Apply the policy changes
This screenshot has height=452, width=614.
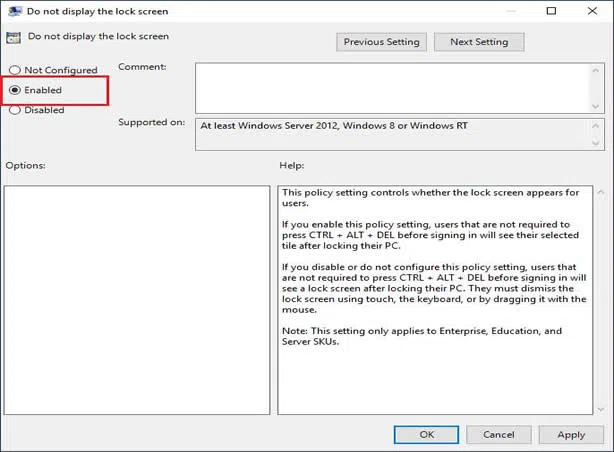coord(571,434)
